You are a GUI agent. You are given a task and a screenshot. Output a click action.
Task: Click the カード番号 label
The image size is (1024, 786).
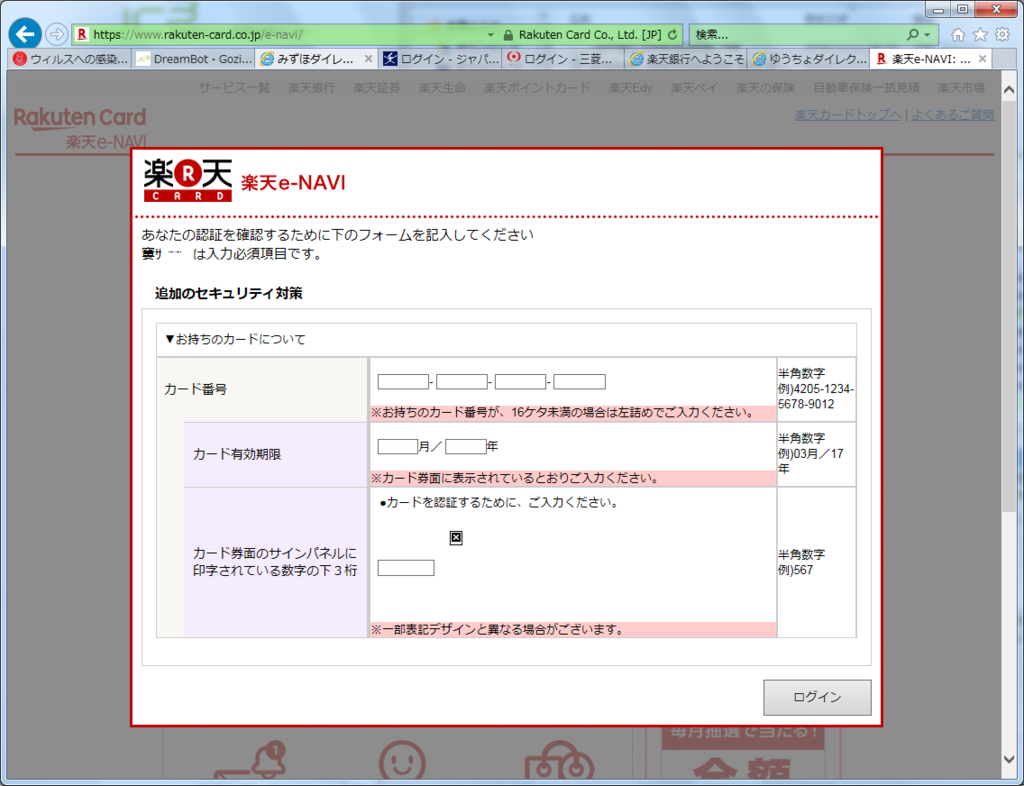195,389
